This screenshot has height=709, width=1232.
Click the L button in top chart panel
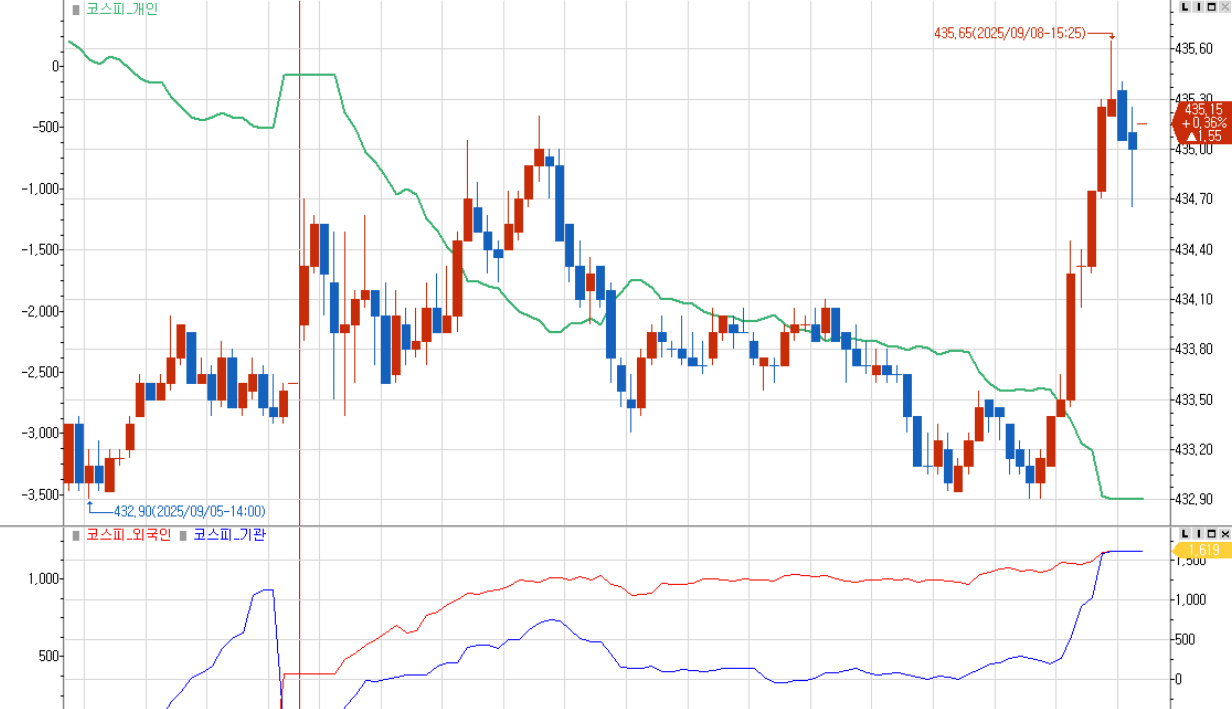(1186, 7)
